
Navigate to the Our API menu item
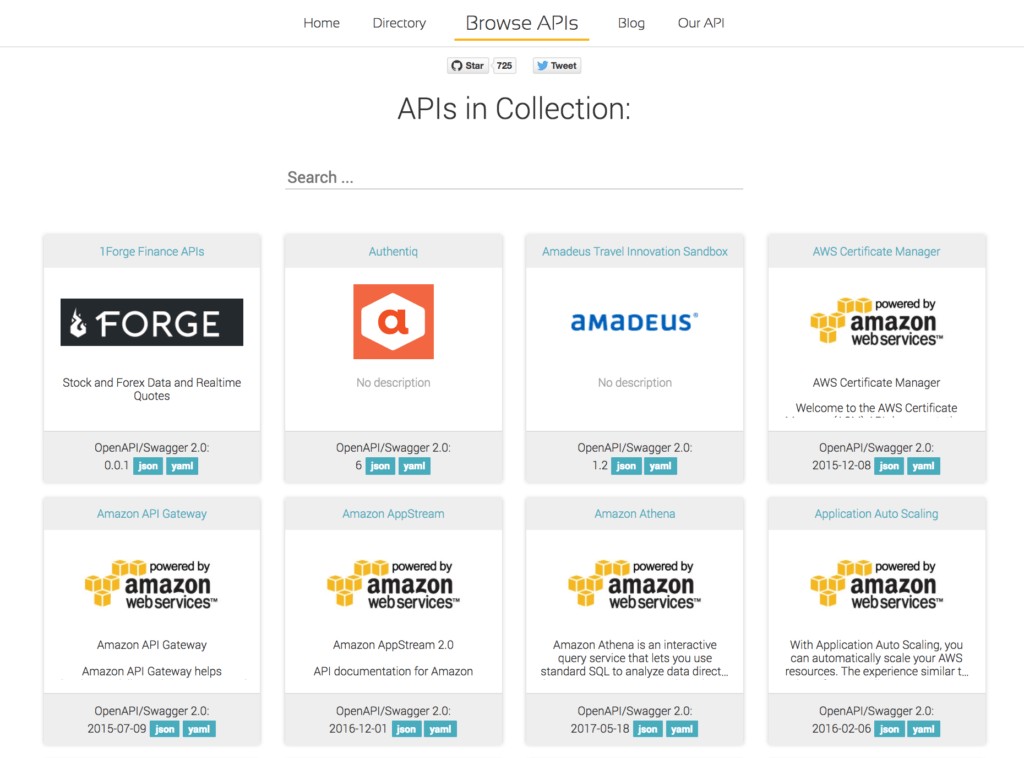(x=701, y=22)
